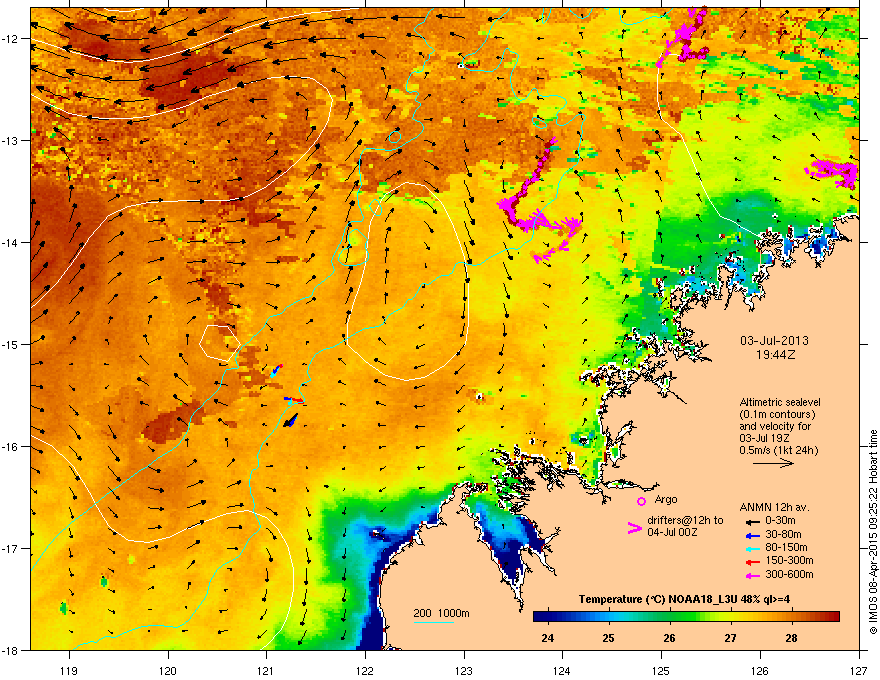The image size is (880, 680).
Task: Click the dark blue end of temperature colorbar
Action: pos(540,617)
